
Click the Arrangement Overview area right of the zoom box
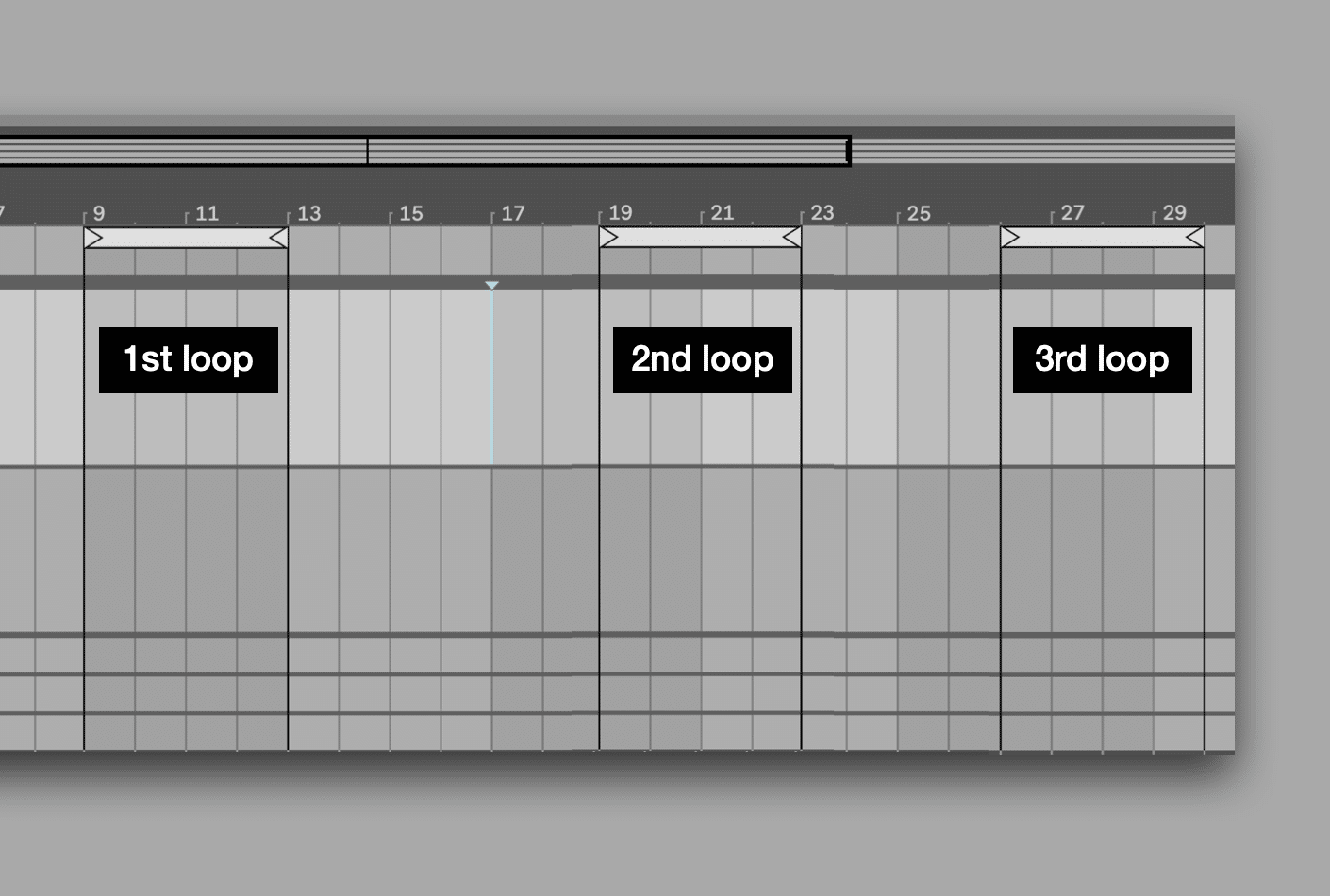[1038, 151]
